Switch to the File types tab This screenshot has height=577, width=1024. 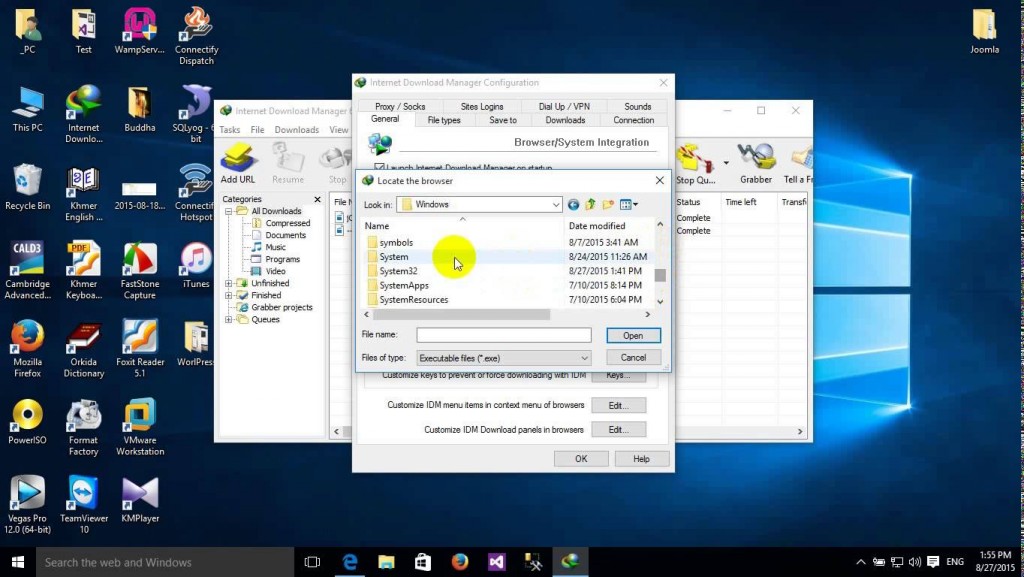click(444, 120)
